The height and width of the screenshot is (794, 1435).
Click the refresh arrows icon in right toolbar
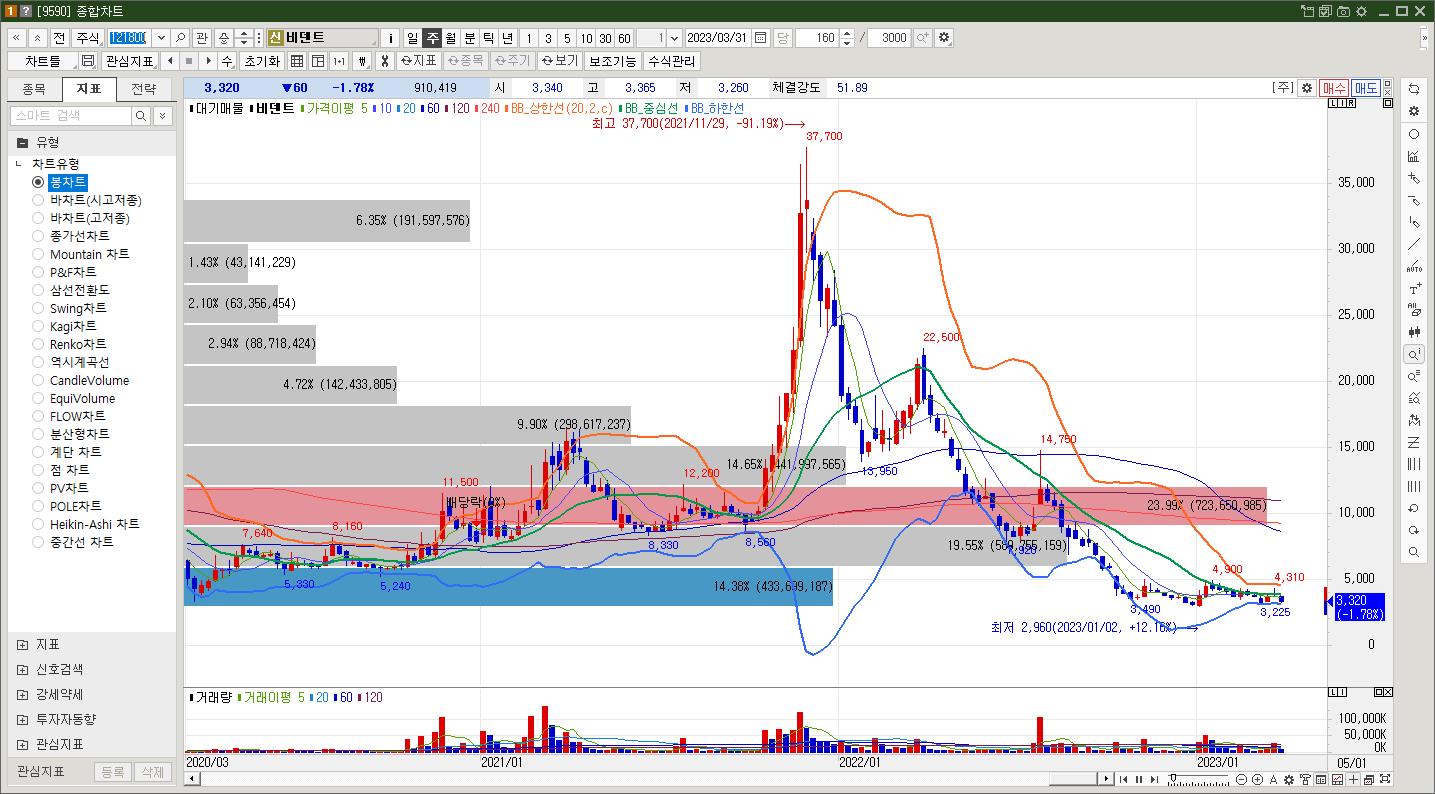point(1414,90)
